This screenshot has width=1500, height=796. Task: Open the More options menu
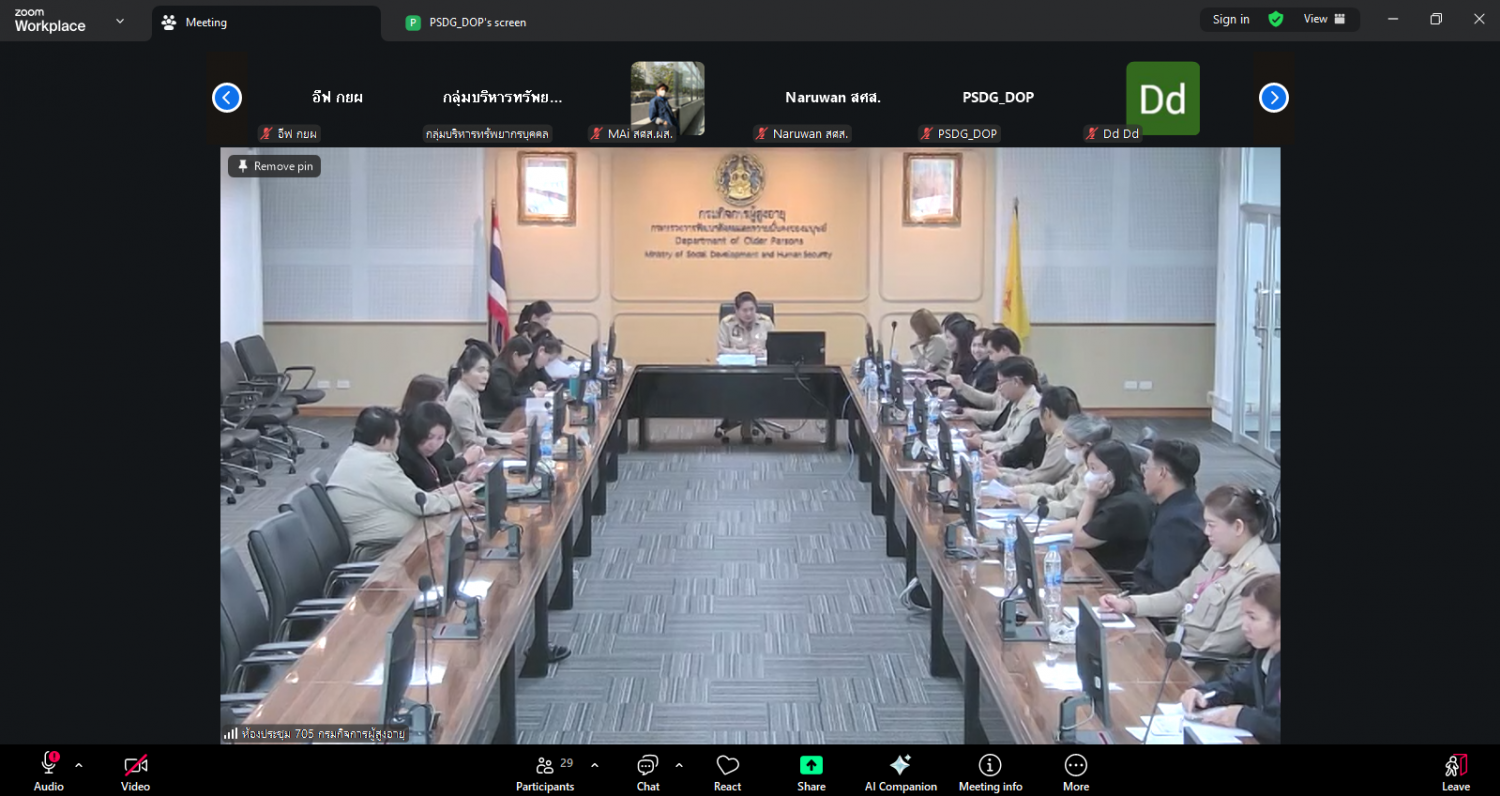1076,770
